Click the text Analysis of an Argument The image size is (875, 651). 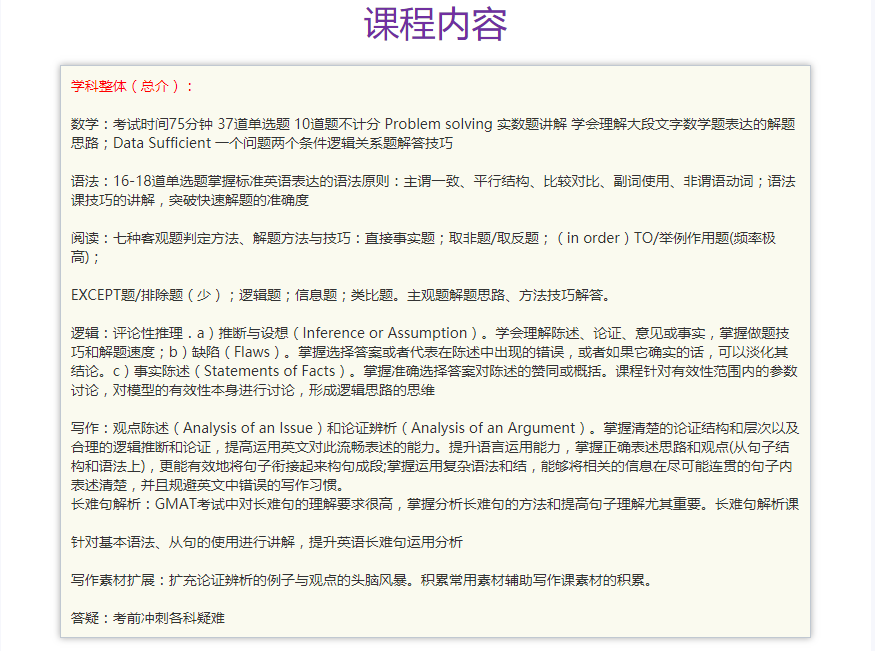coord(493,428)
